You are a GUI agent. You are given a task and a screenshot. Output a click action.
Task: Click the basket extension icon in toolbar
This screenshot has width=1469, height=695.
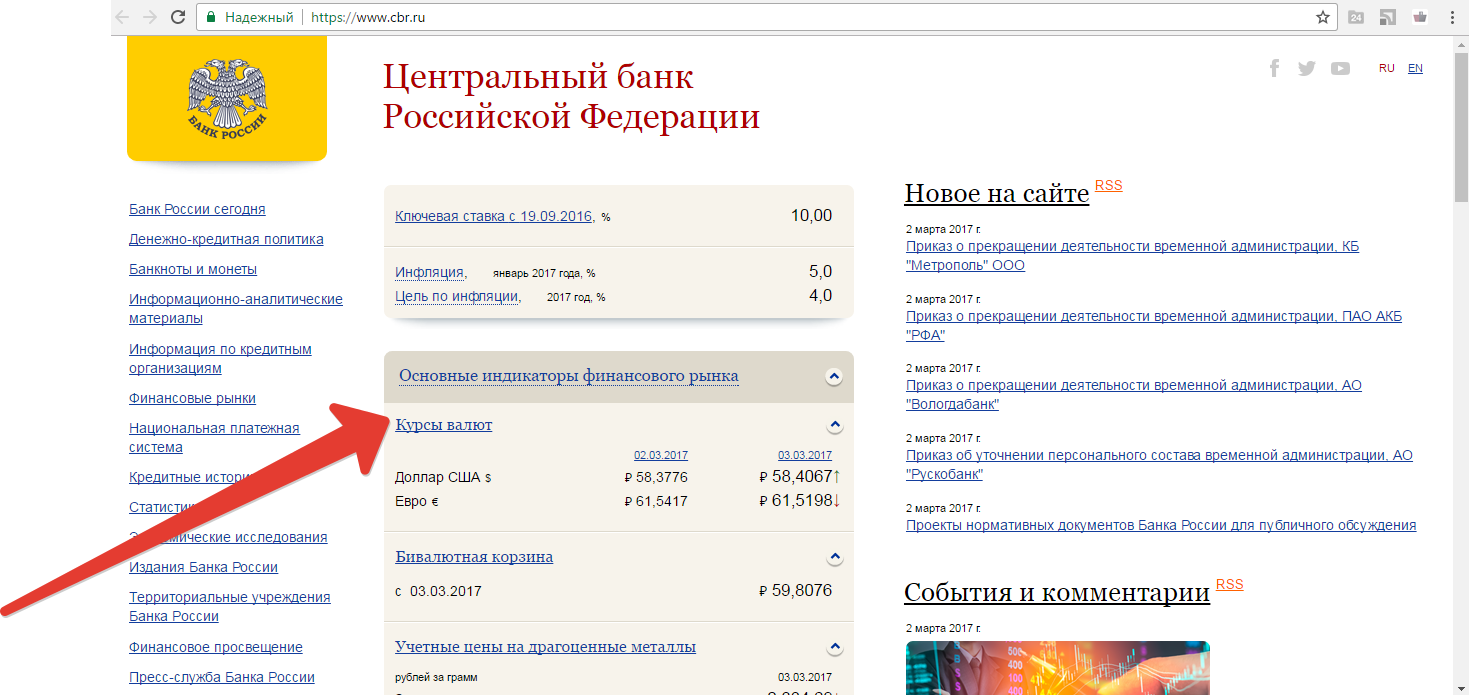[1419, 17]
